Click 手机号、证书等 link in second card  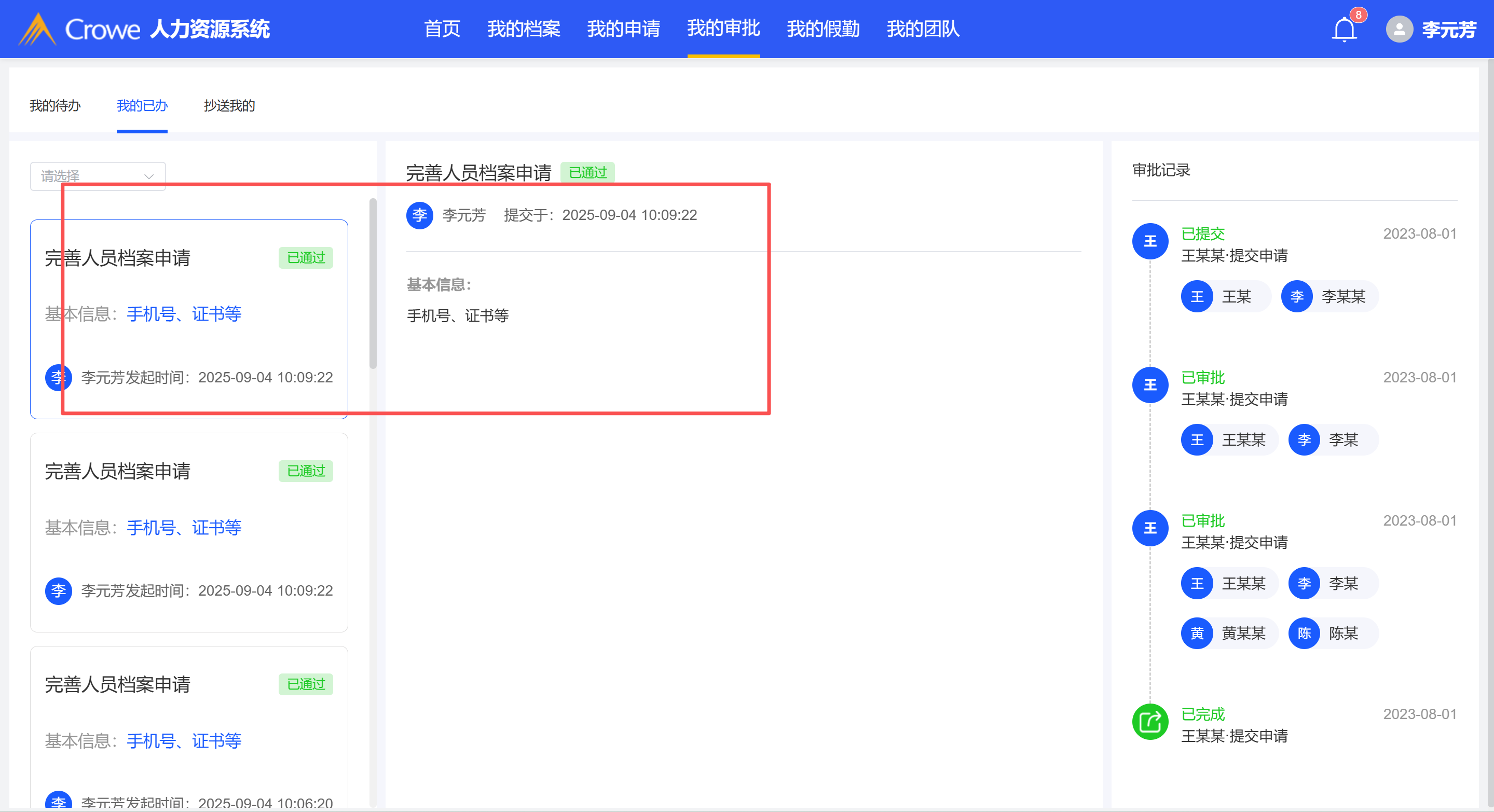pos(184,527)
